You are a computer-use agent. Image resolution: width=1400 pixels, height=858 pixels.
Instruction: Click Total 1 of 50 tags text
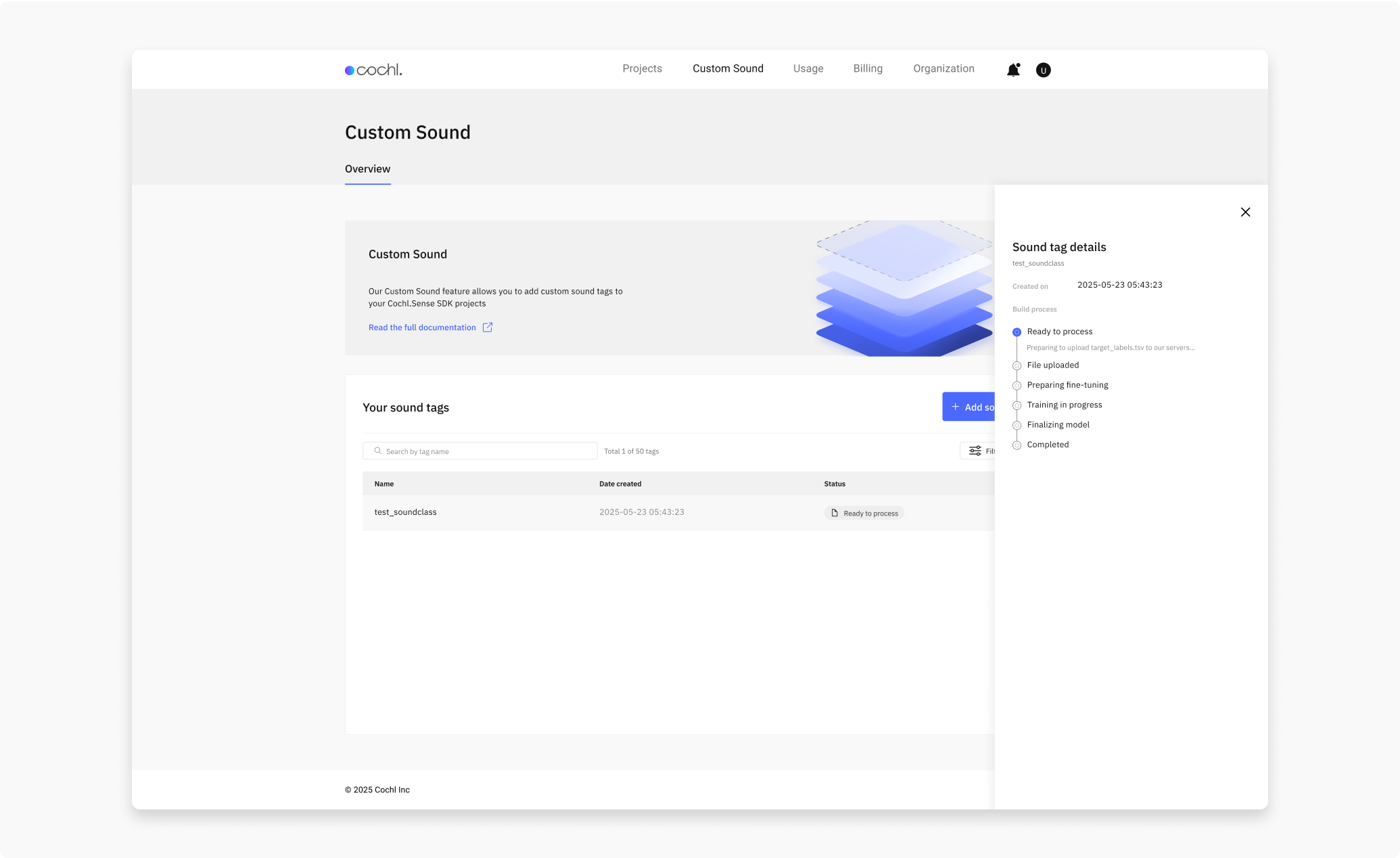coord(631,451)
